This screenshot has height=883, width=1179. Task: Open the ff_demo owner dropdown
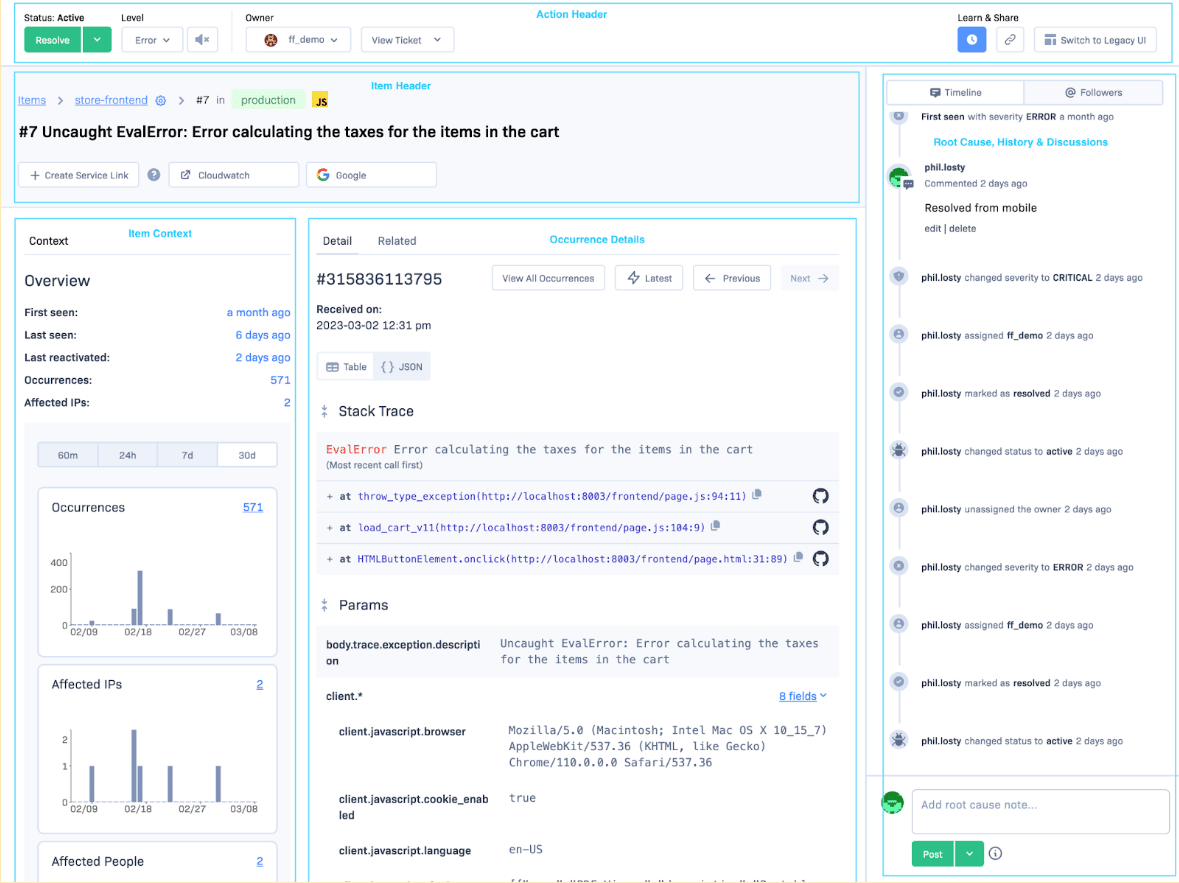(x=299, y=40)
